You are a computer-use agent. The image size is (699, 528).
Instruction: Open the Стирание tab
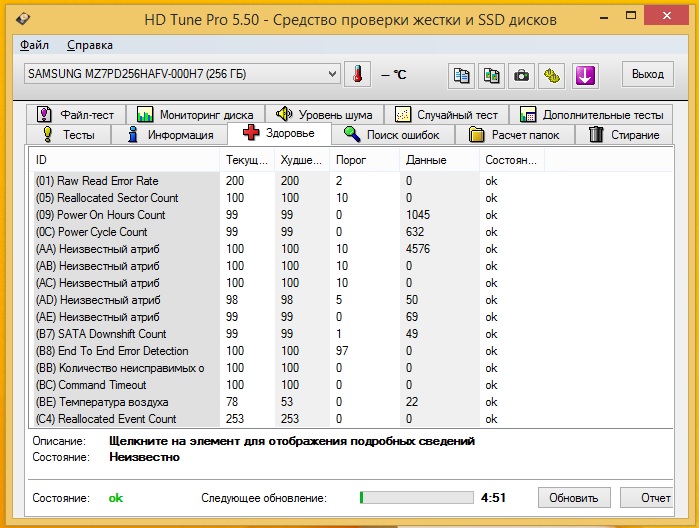[624, 134]
